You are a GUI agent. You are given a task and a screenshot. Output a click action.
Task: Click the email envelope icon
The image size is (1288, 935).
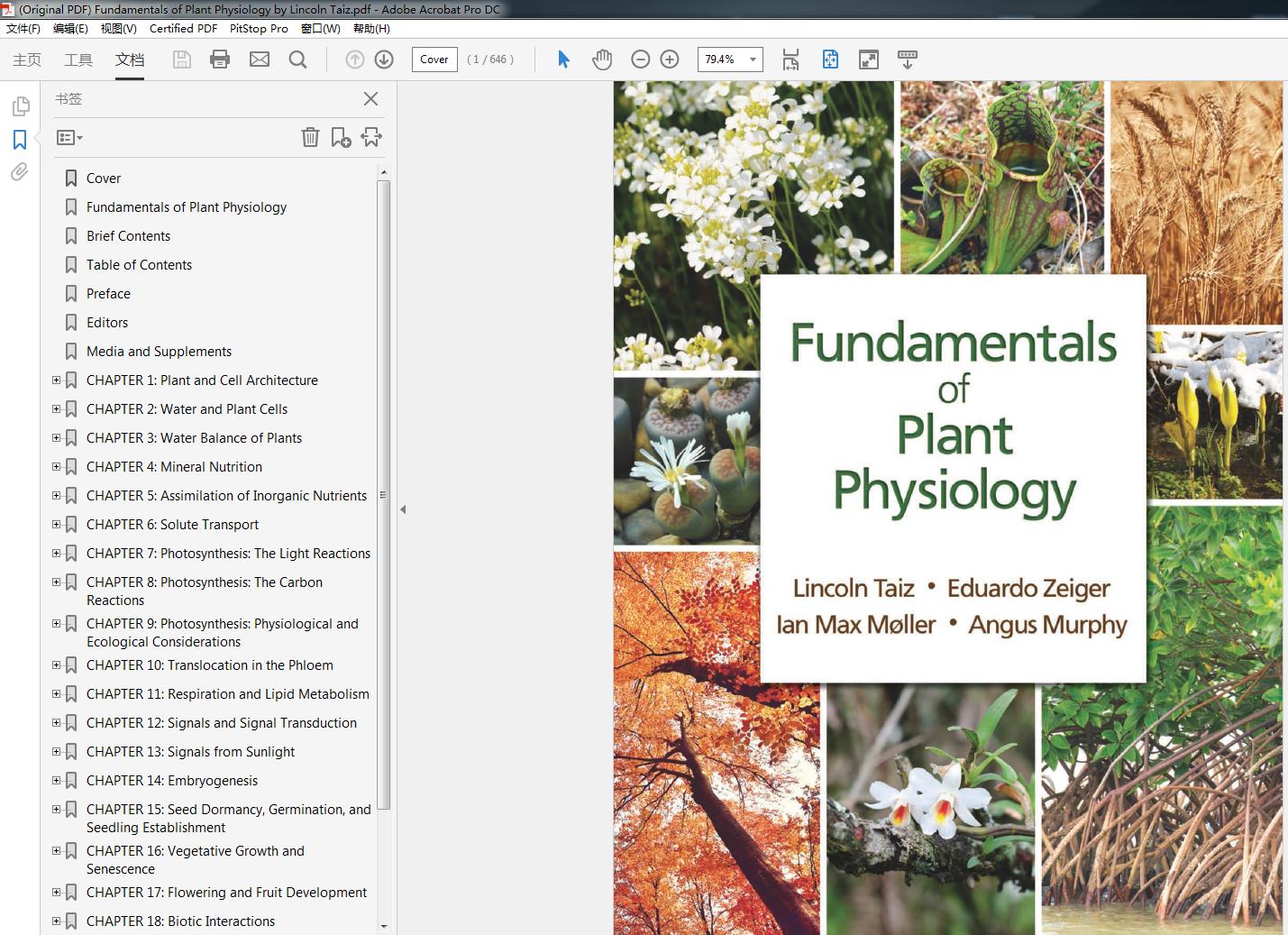click(x=260, y=60)
